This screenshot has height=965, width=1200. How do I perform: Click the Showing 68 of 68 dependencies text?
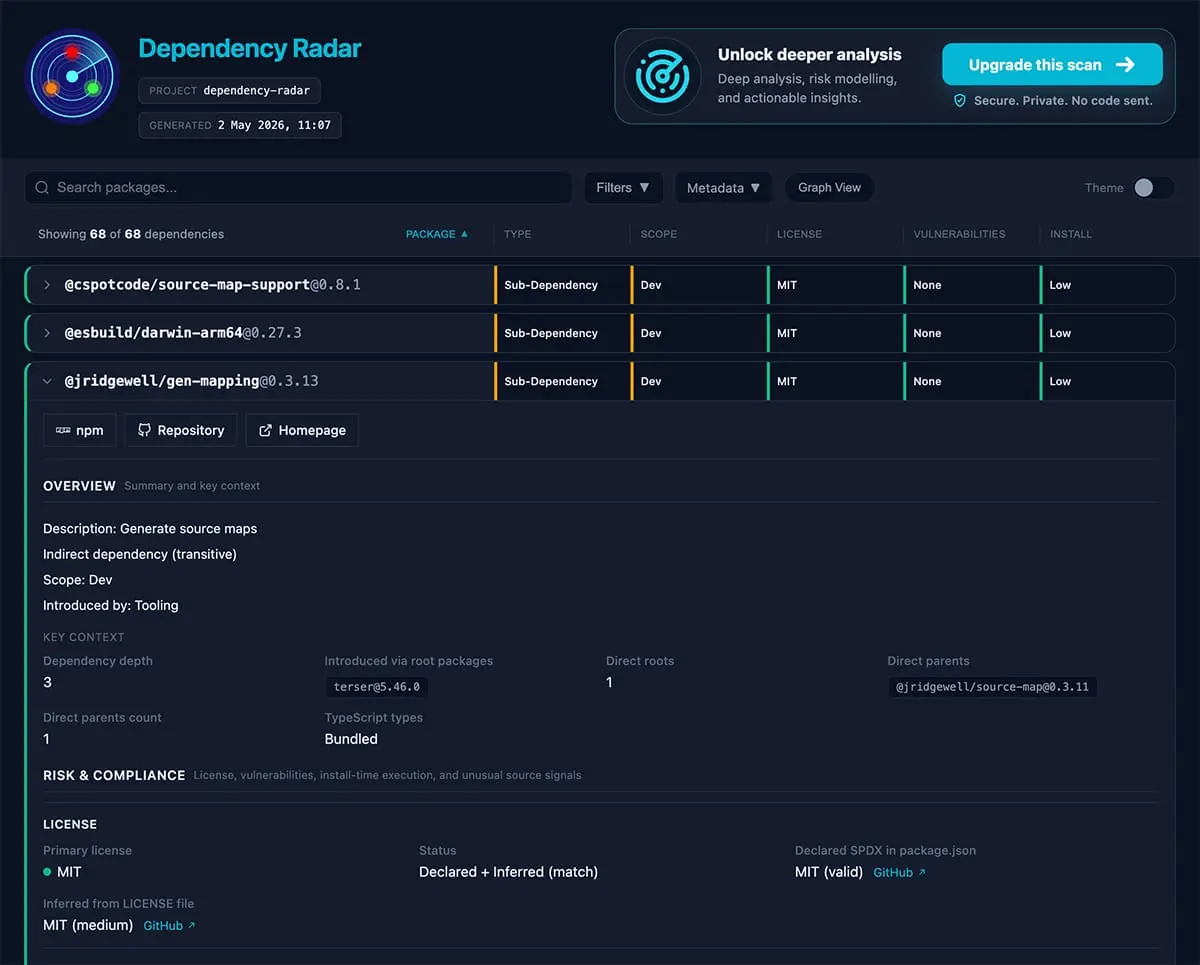(131, 234)
